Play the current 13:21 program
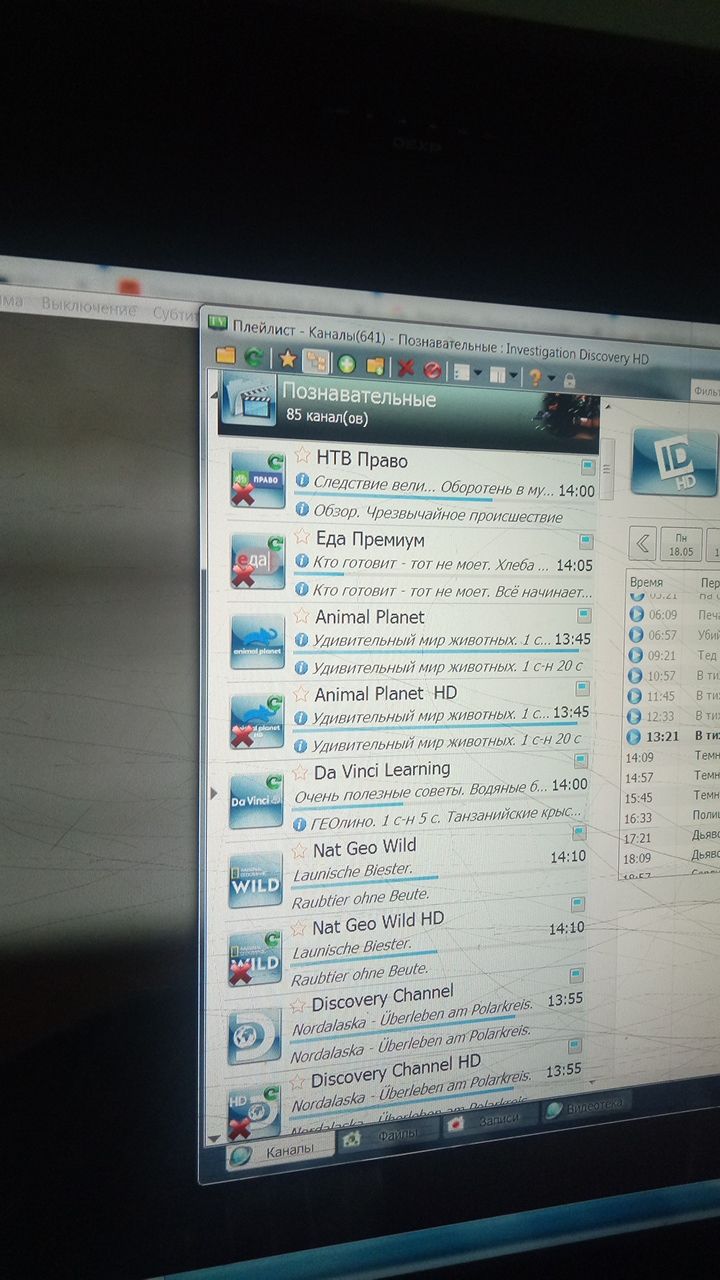The image size is (720, 1280). [634, 737]
